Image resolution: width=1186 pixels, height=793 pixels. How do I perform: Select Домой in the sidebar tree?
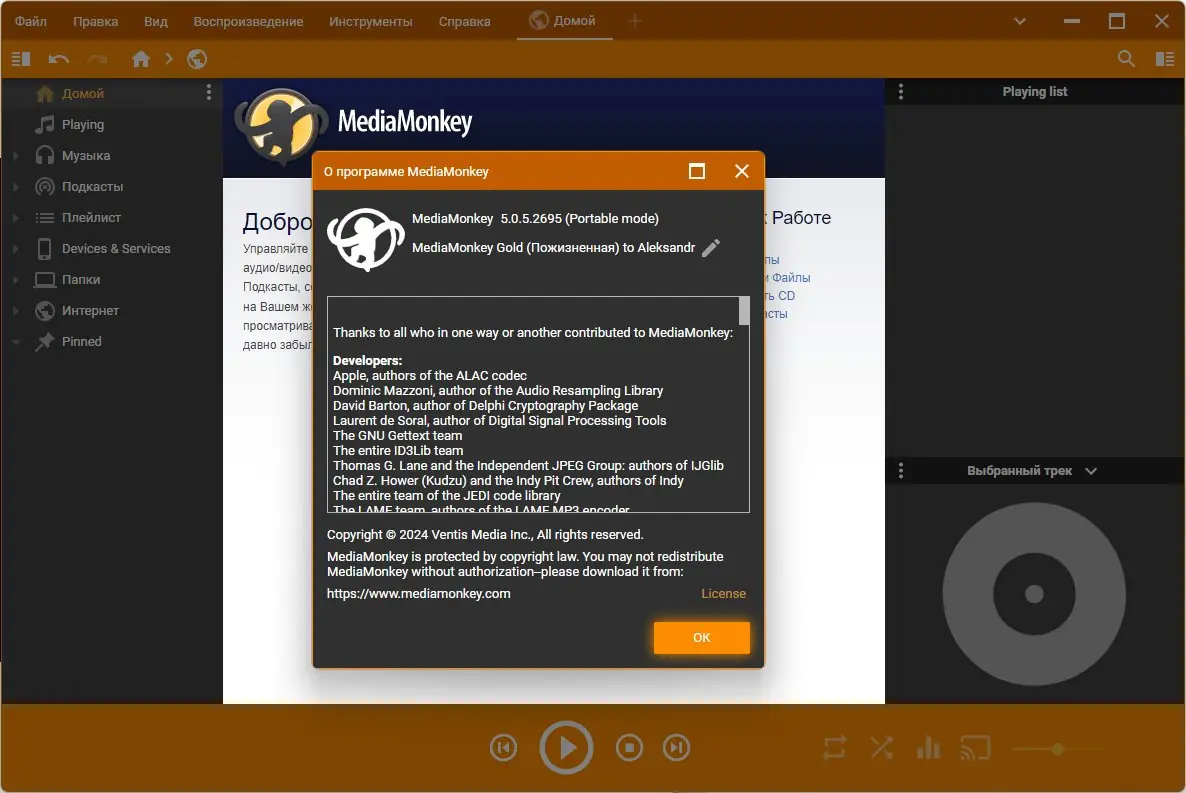pyautogui.click(x=82, y=93)
